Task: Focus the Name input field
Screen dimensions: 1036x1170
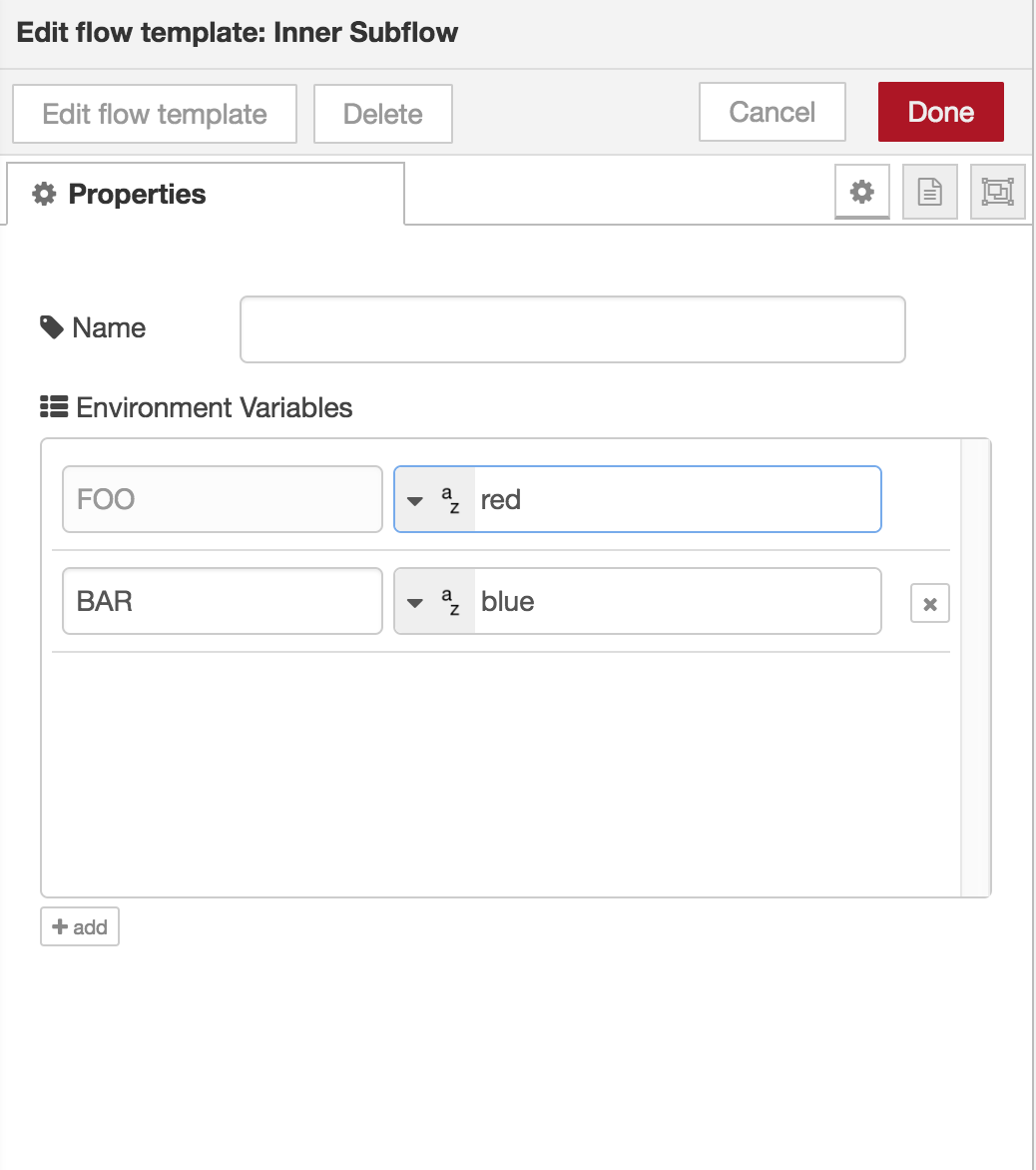Action: 573,329
